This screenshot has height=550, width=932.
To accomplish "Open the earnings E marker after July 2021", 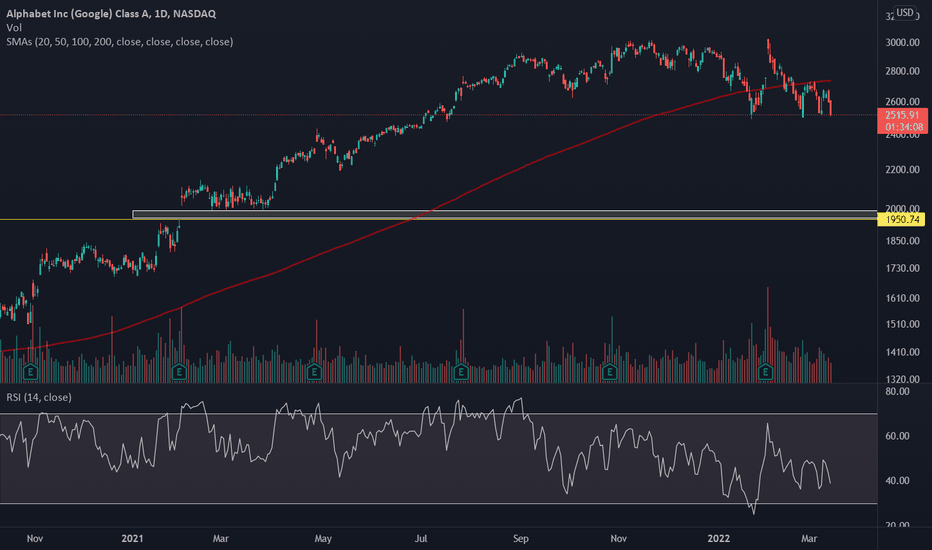I will (x=461, y=373).
